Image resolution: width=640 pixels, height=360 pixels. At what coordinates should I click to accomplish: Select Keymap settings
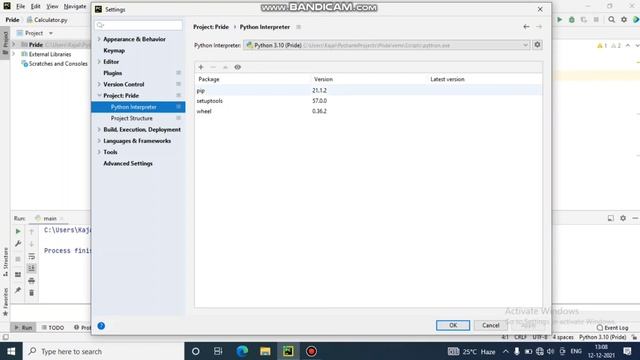[114, 51]
